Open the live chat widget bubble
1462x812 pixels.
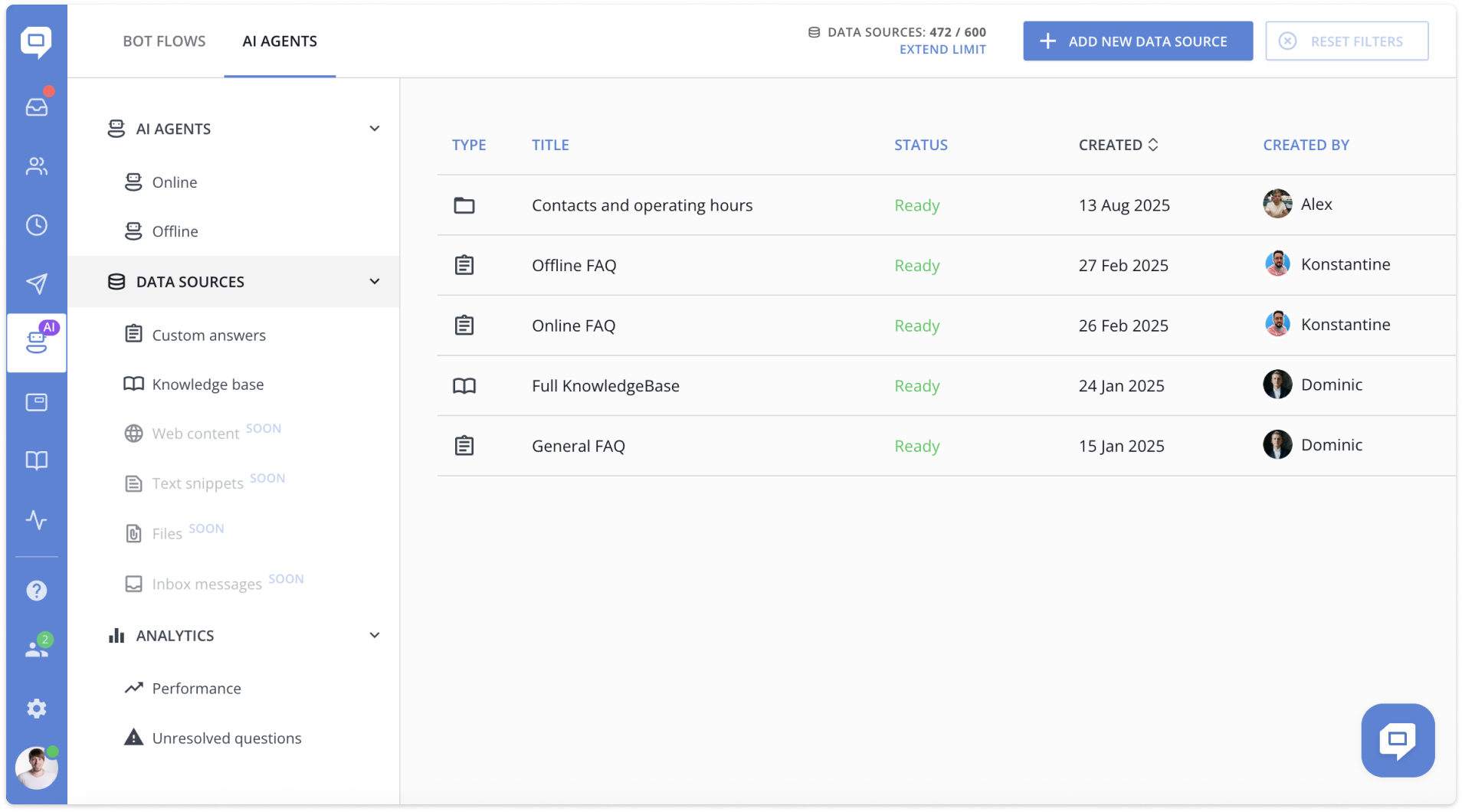tap(1398, 740)
